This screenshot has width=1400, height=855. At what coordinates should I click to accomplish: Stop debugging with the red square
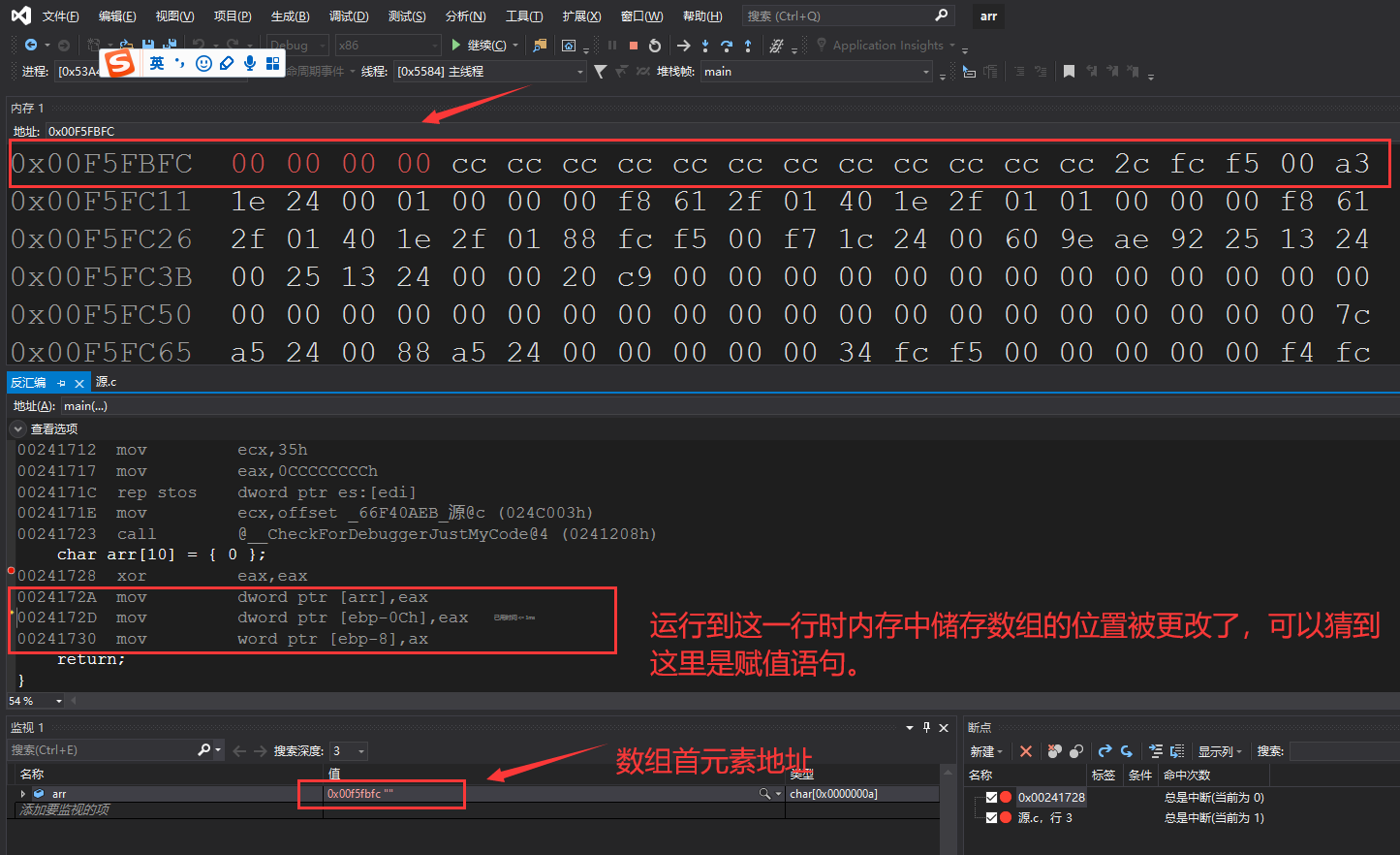click(x=634, y=45)
